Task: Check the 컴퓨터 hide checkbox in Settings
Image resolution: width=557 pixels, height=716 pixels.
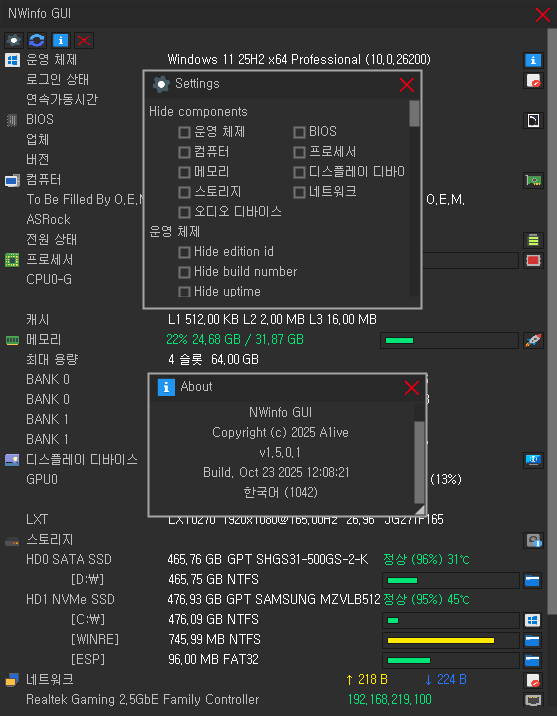Action: [184, 153]
